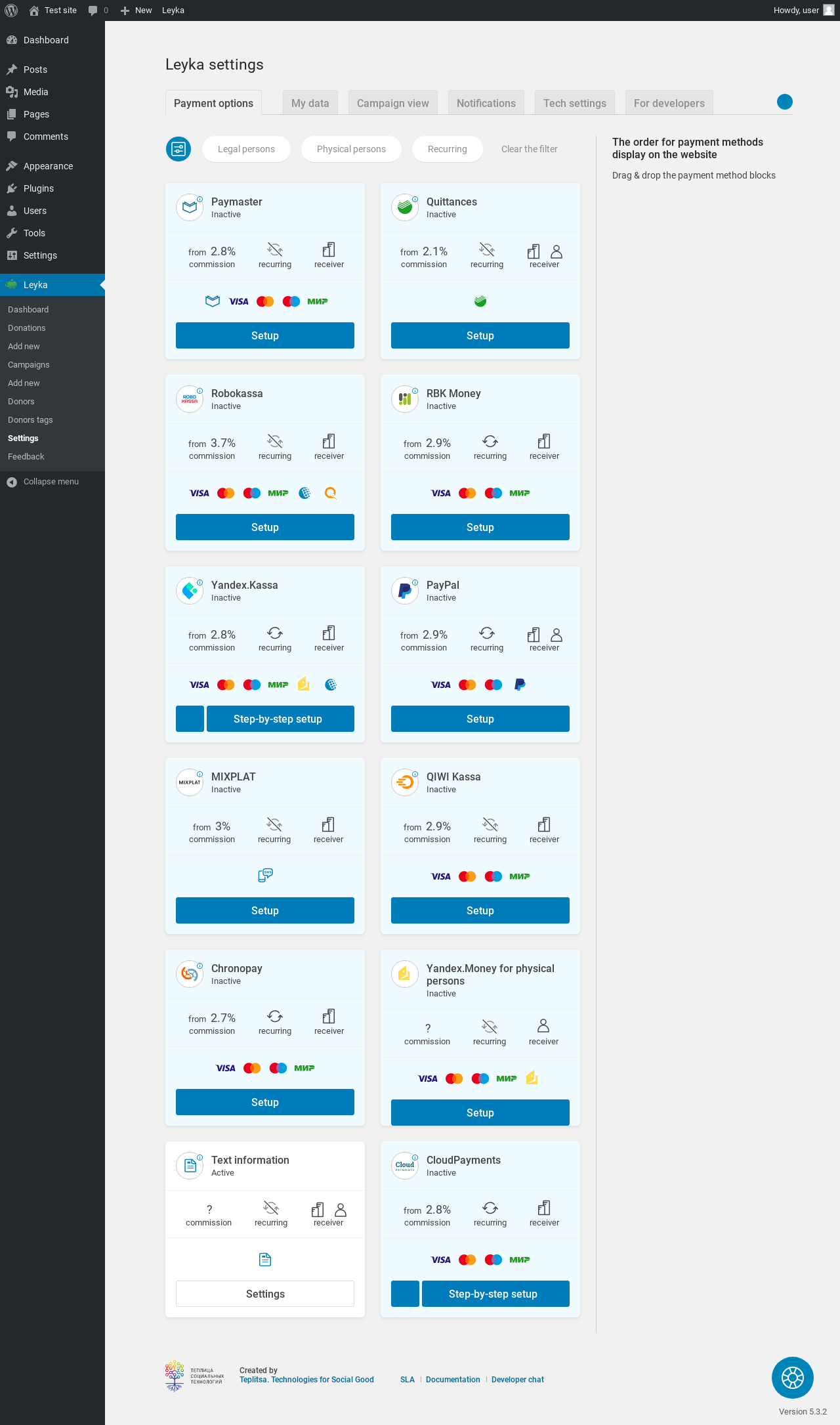Click Setup on the QIWI Kassa card
Screen dimensions: 840x1425
click(480, 910)
